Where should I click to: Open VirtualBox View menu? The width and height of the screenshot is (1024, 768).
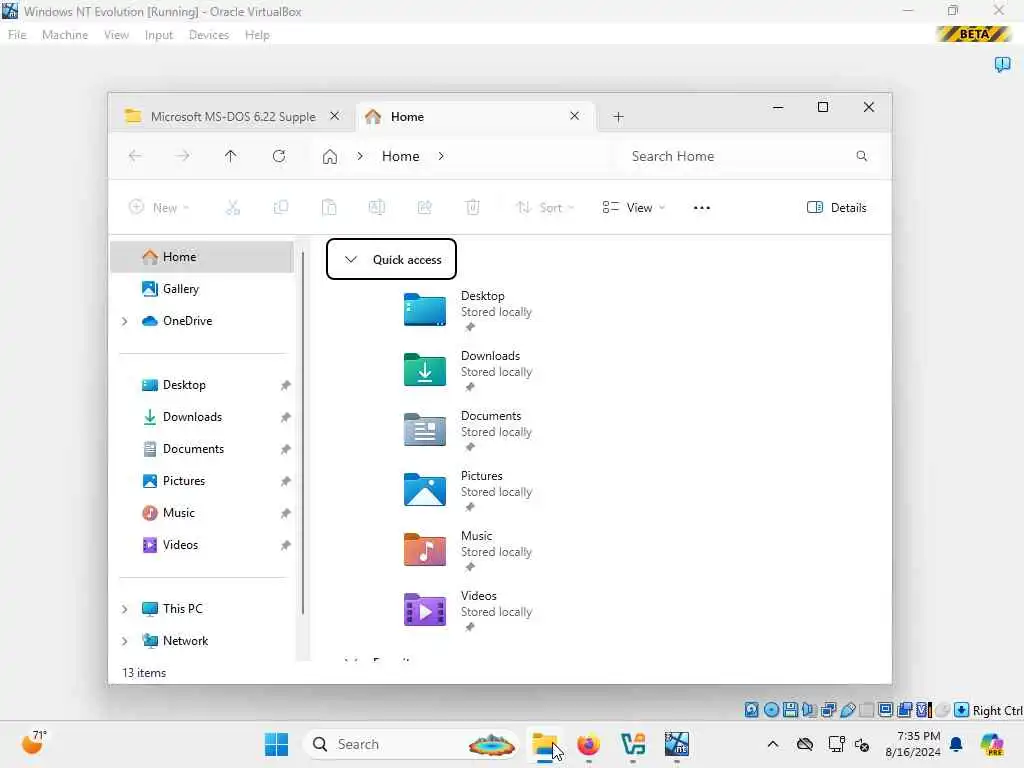[x=116, y=35]
